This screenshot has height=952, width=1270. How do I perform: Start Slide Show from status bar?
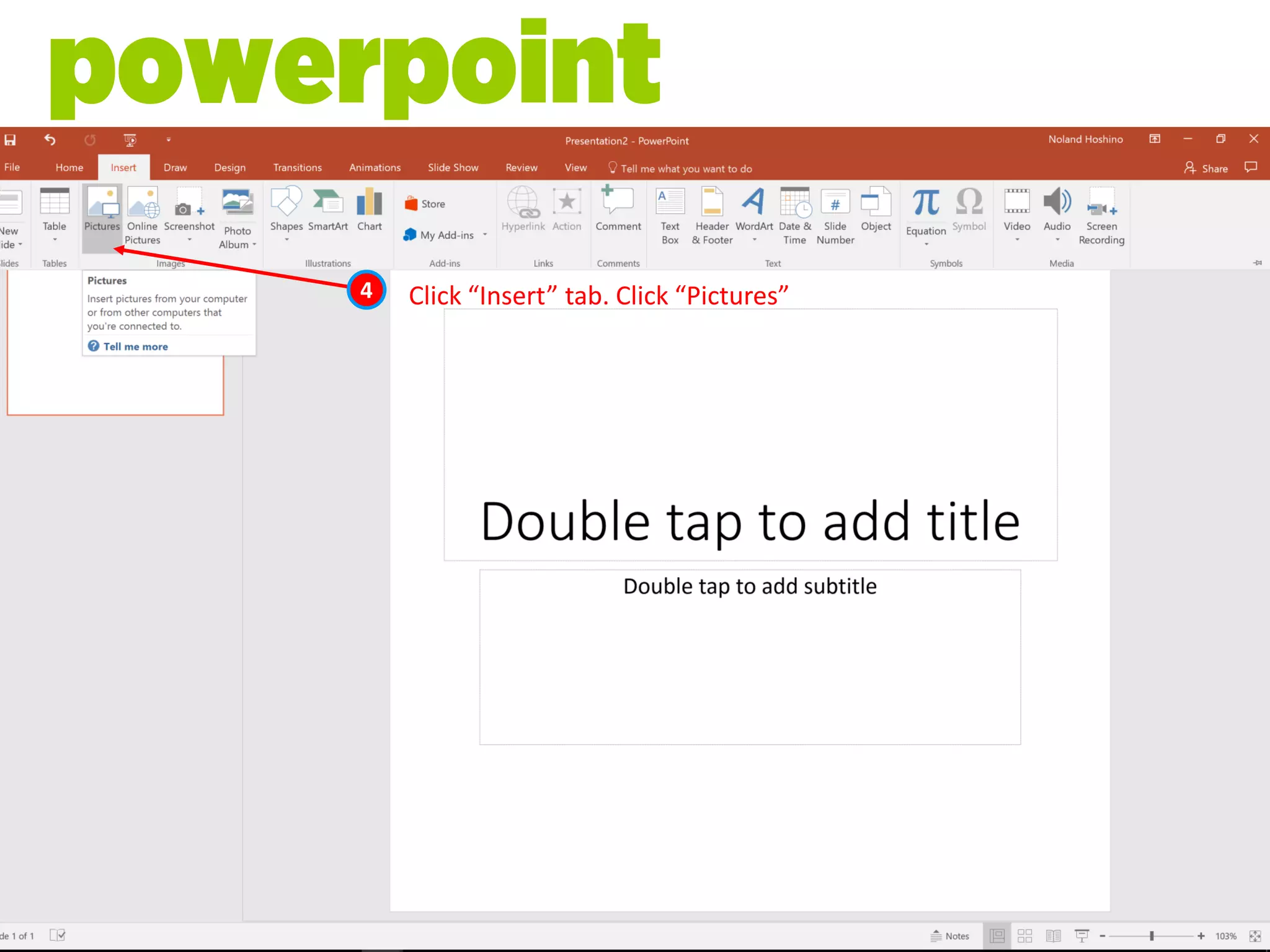tap(1082, 936)
